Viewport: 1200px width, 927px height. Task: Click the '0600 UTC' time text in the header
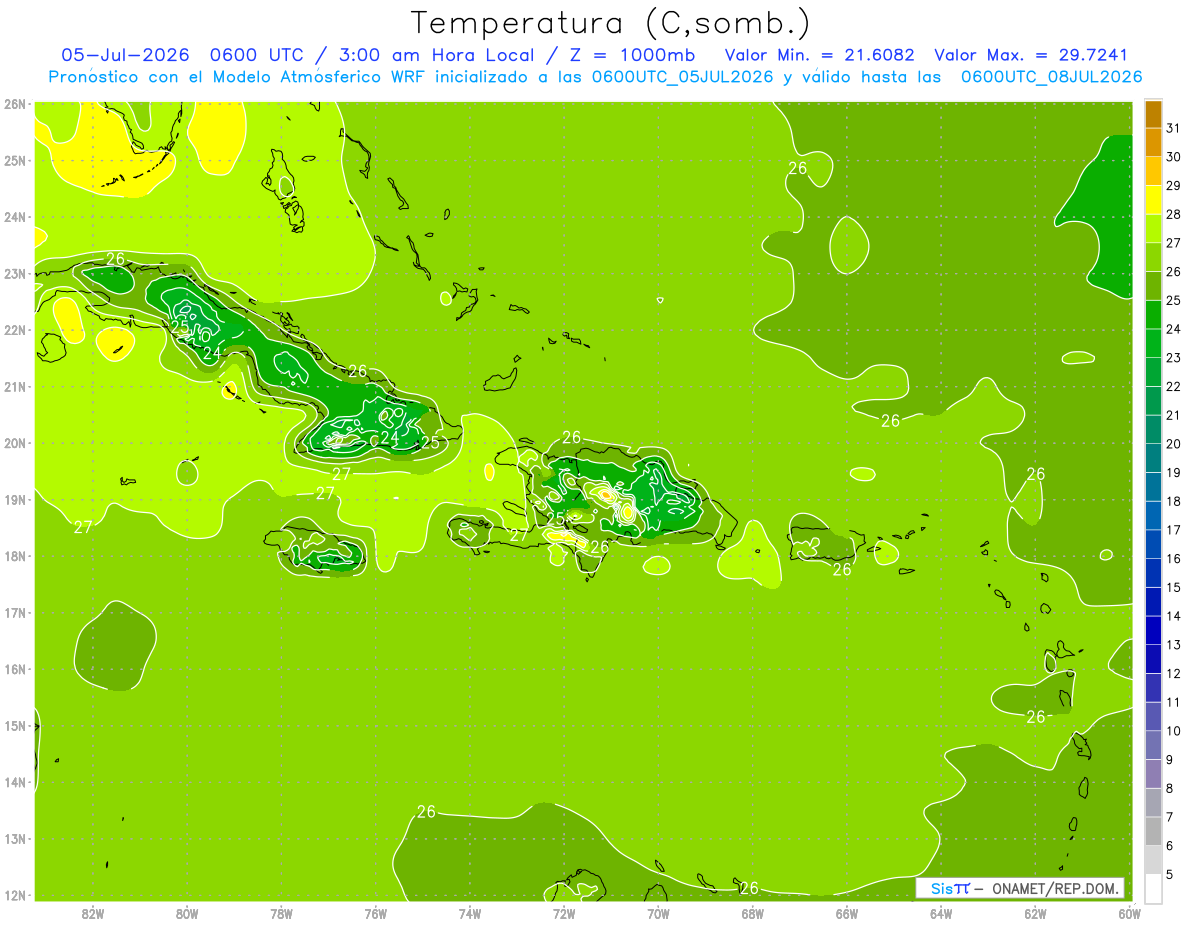257,55
